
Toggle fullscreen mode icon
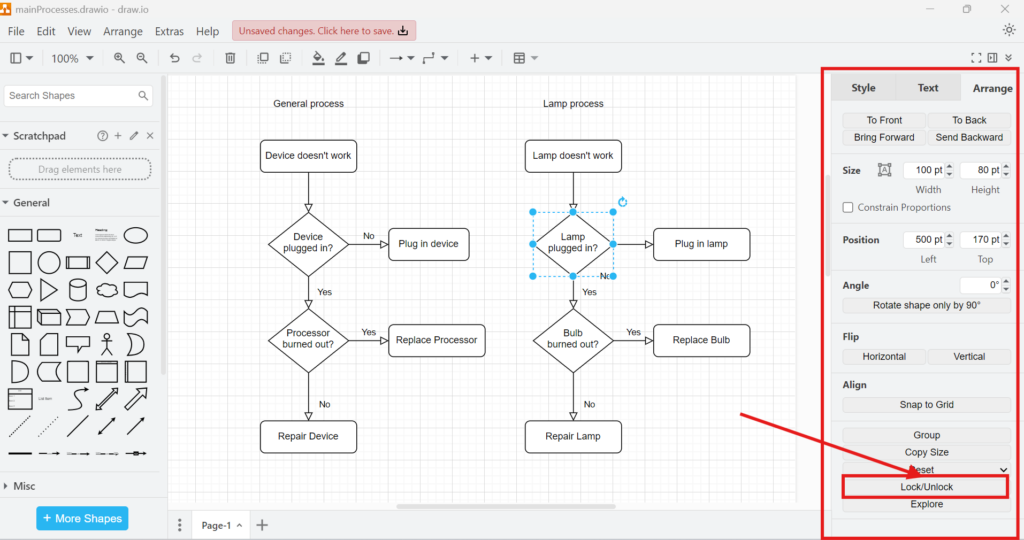[977, 58]
